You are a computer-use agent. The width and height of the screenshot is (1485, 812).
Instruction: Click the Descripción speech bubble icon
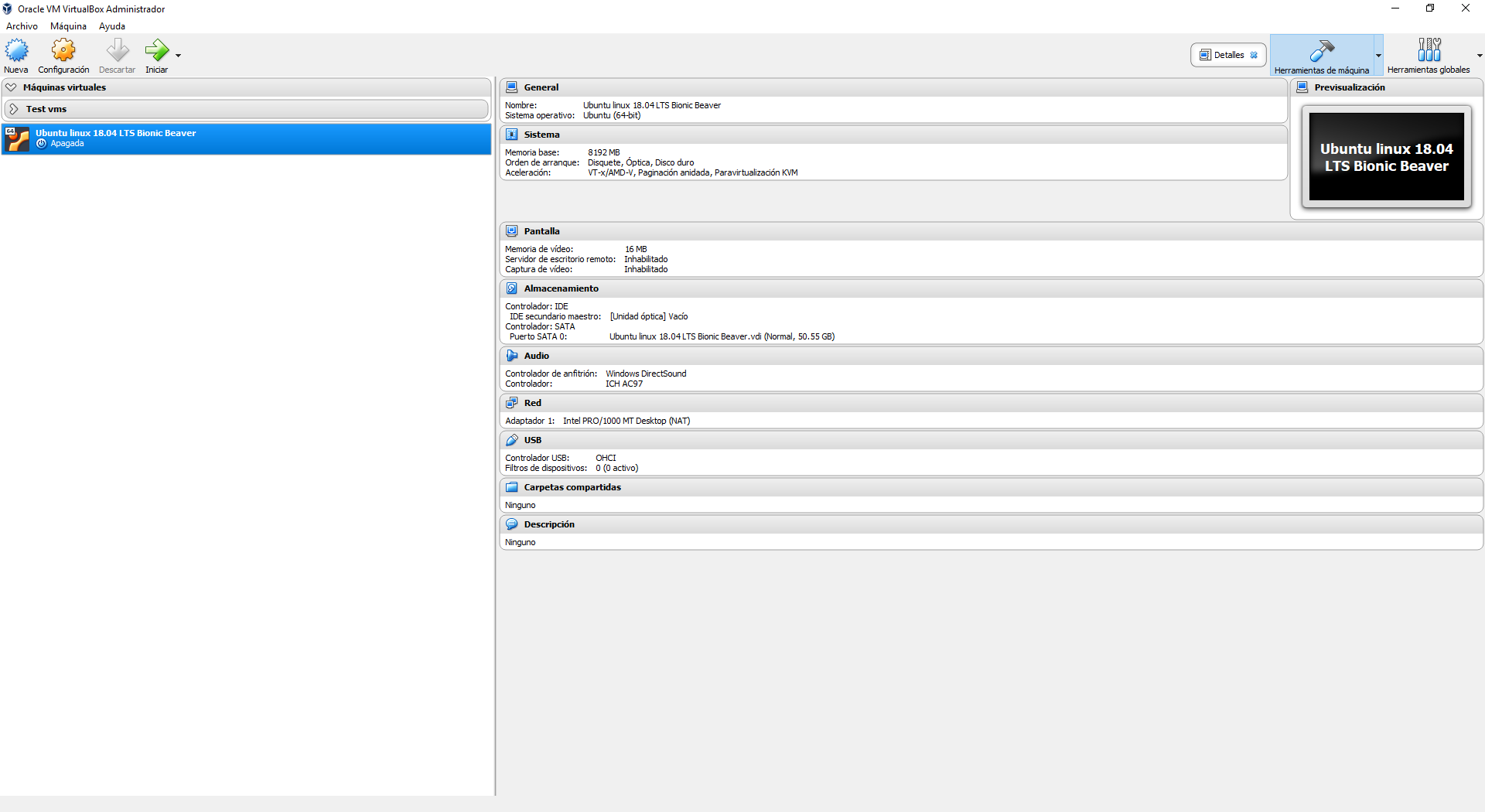(511, 524)
